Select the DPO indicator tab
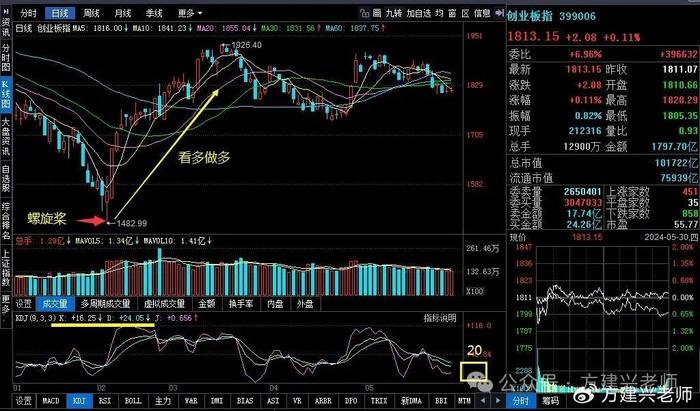Screen dimensions: 700x411 pos(351,401)
